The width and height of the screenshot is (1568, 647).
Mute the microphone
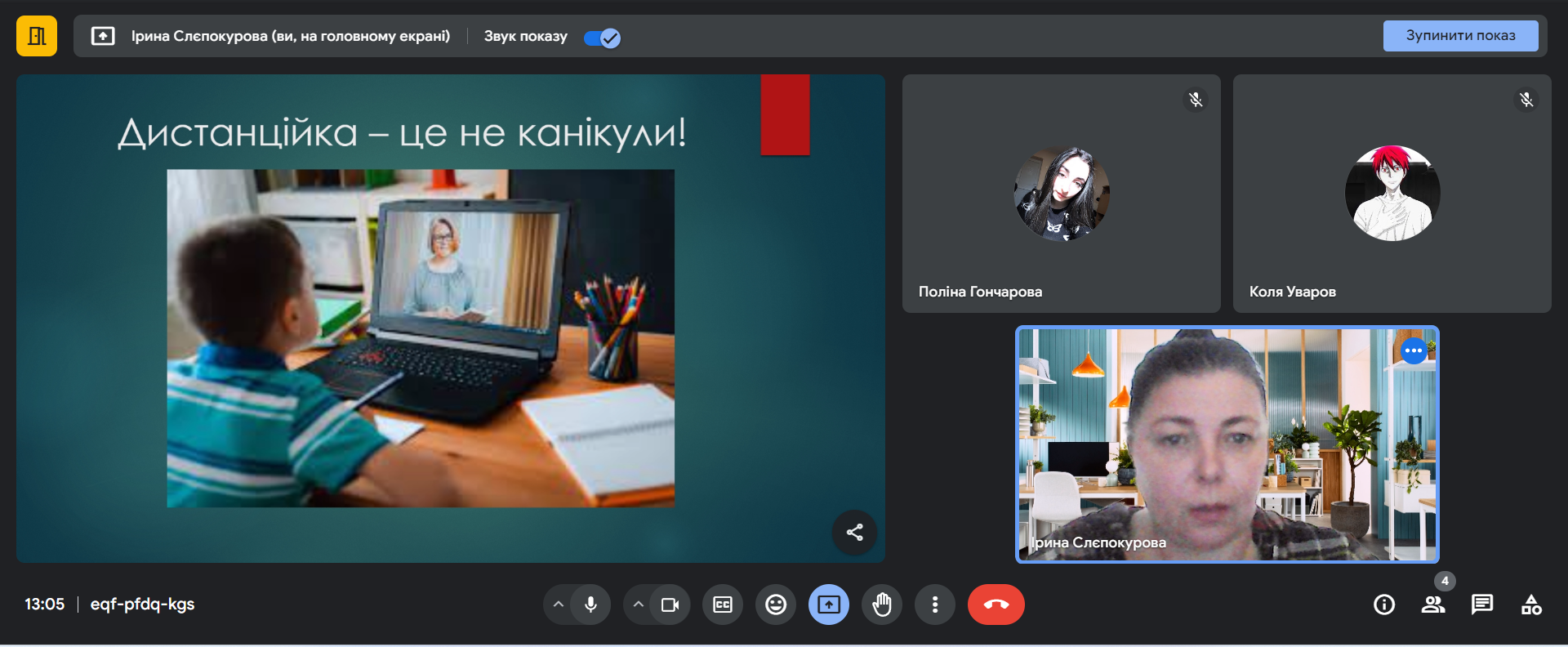point(590,605)
